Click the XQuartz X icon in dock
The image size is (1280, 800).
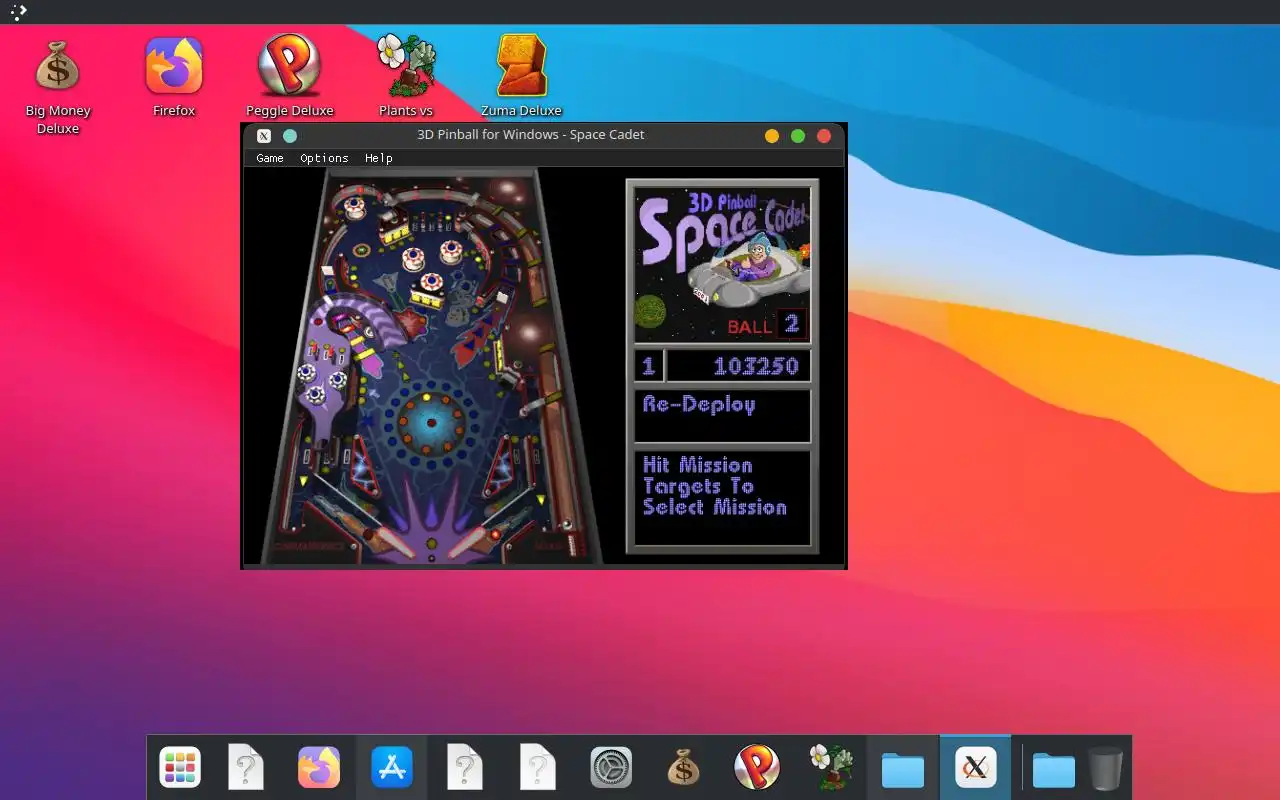975,768
